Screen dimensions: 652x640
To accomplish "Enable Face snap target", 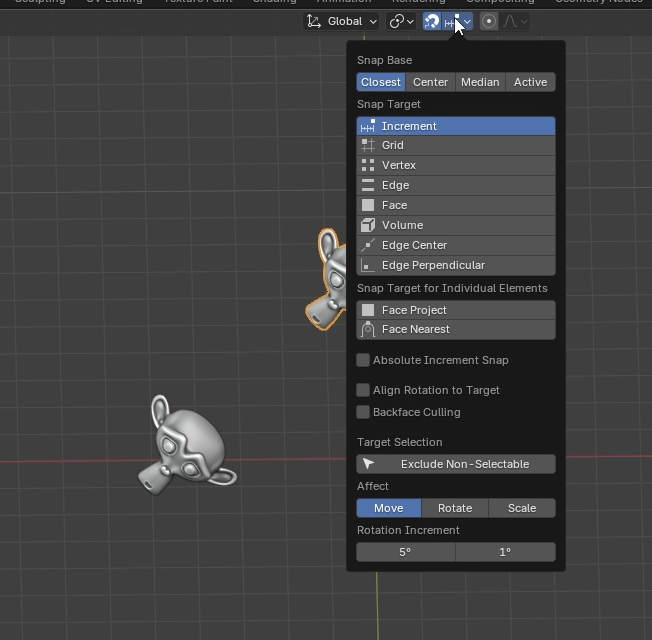I will tap(456, 205).
